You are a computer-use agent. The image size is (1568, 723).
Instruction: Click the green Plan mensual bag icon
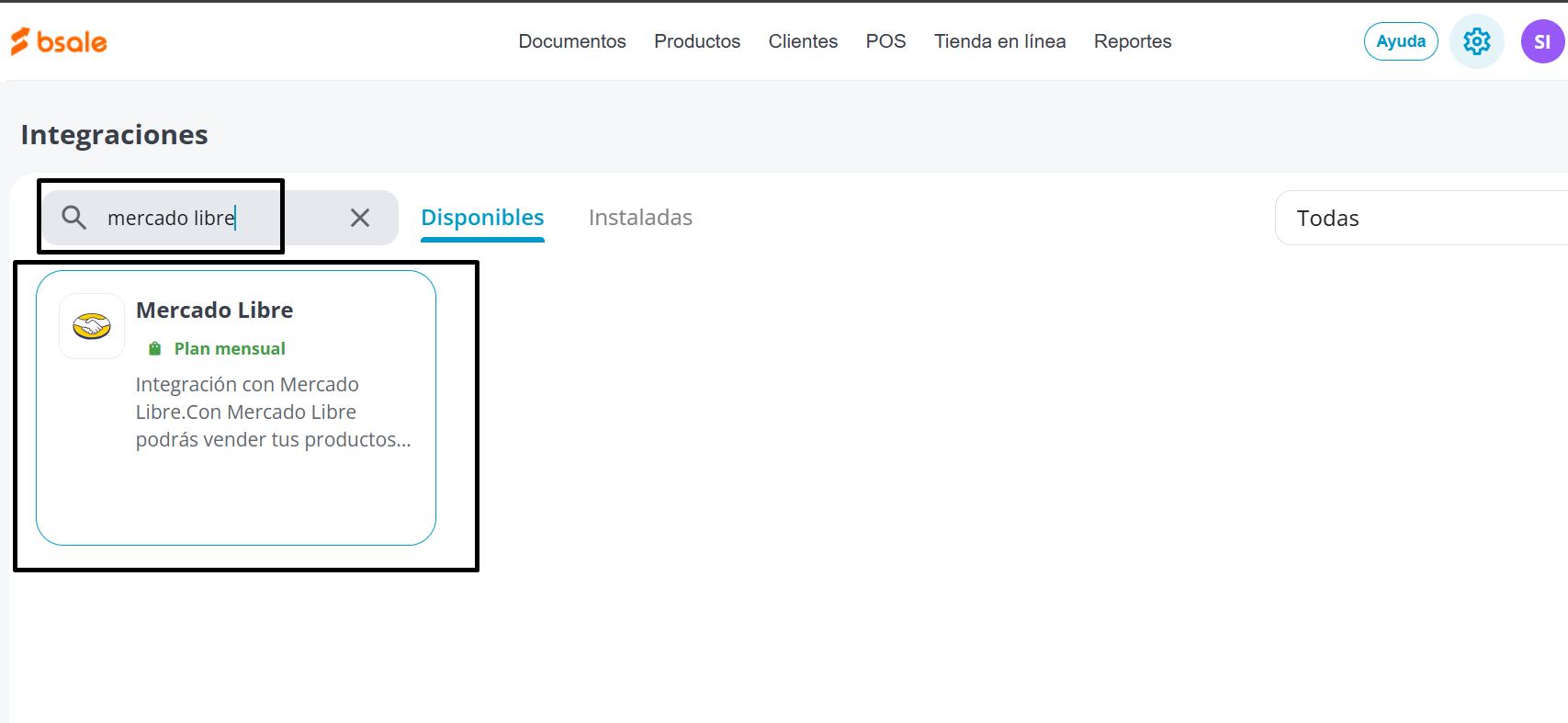pos(155,348)
